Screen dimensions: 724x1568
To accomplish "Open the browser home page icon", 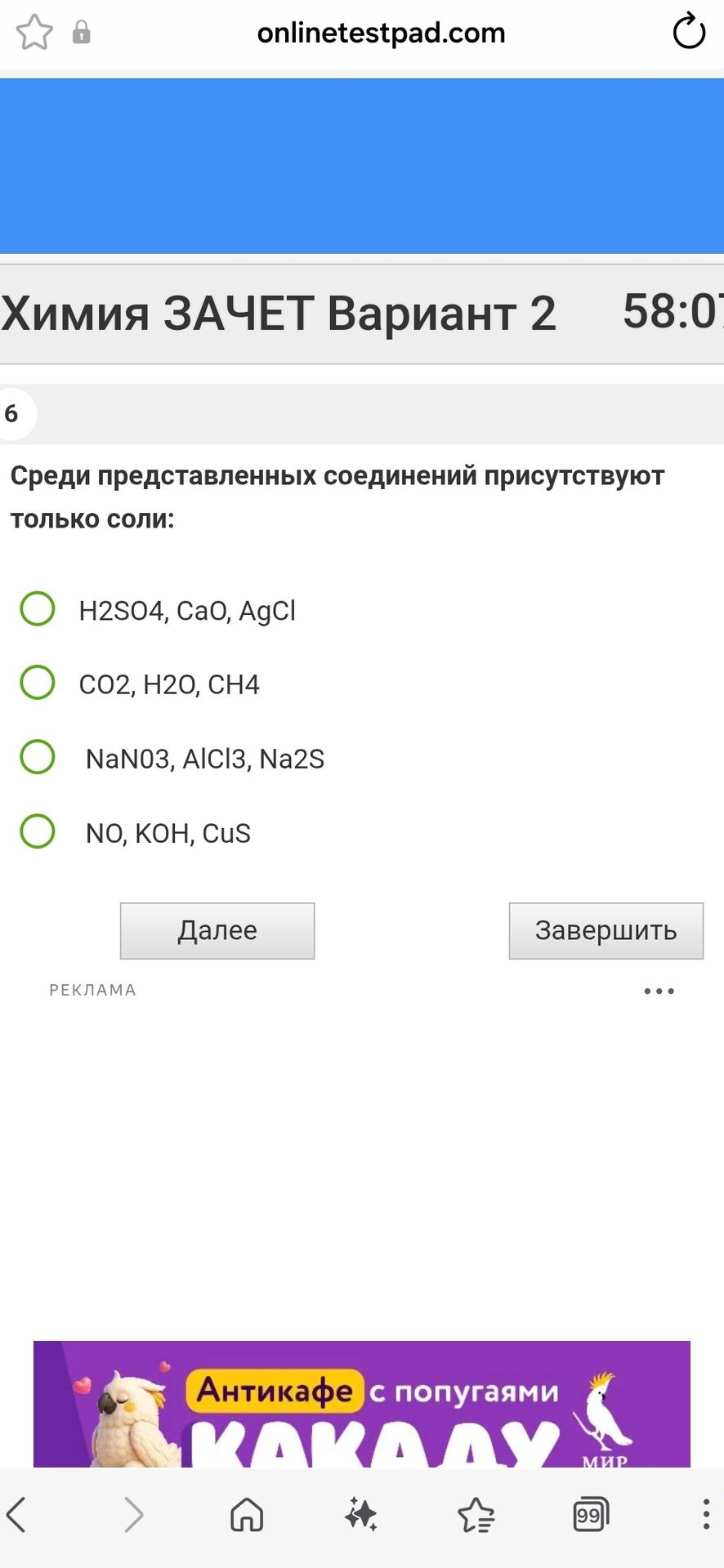I will coord(247,1515).
